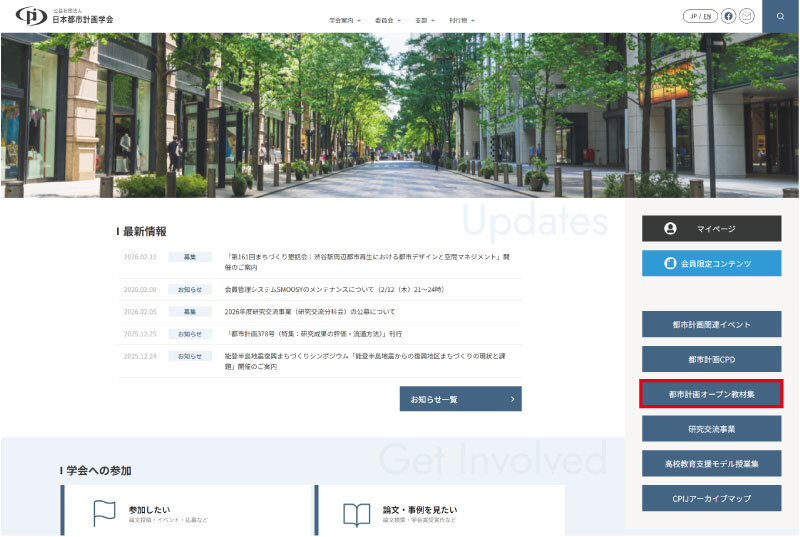Click お知らせ tag on 2025.12.24 row
This screenshot has height=537, width=800.
pyautogui.click(x=190, y=356)
